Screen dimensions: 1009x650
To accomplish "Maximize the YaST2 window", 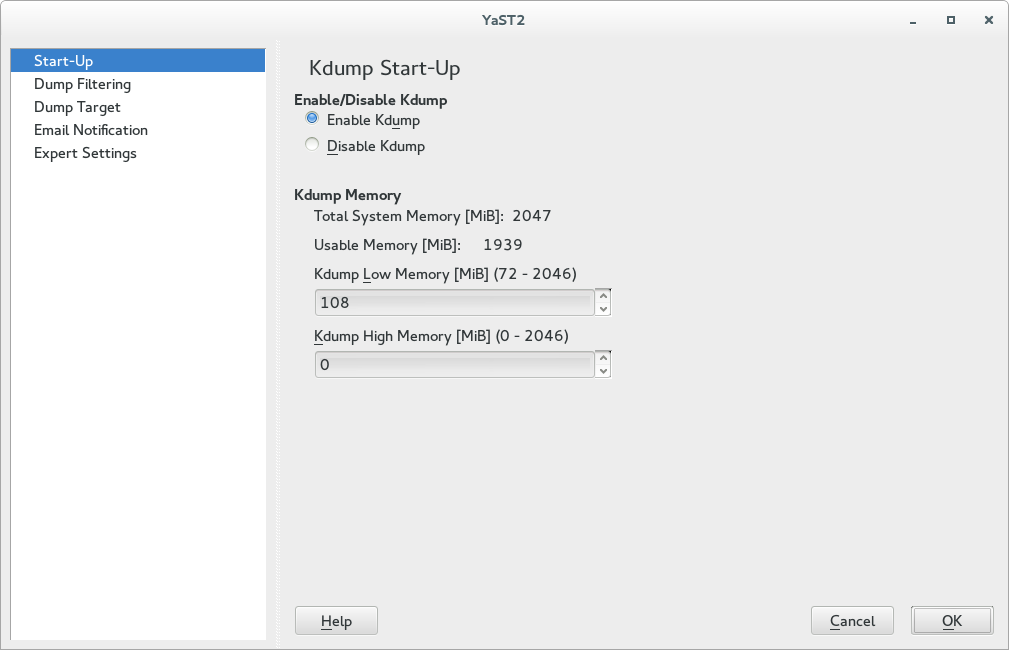I will point(951,20).
